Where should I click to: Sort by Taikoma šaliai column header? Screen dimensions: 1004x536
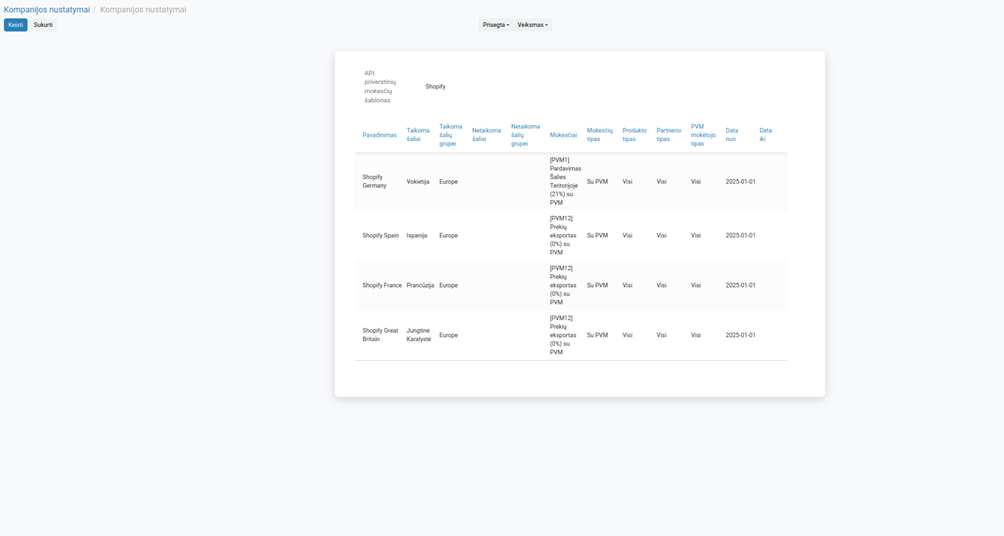pyautogui.click(x=418, y=134)
